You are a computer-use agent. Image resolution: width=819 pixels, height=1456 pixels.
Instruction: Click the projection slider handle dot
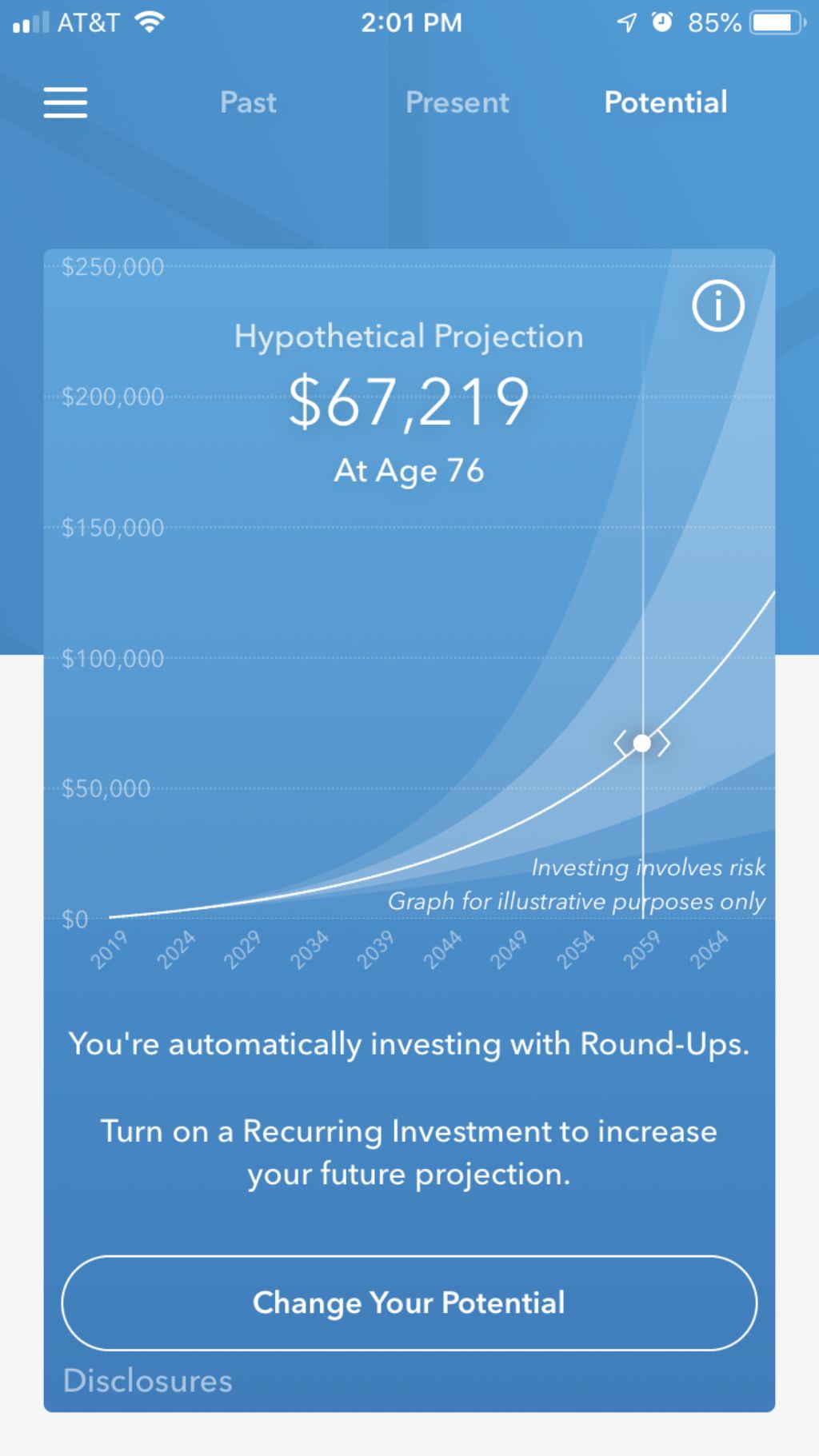[642, 744]
